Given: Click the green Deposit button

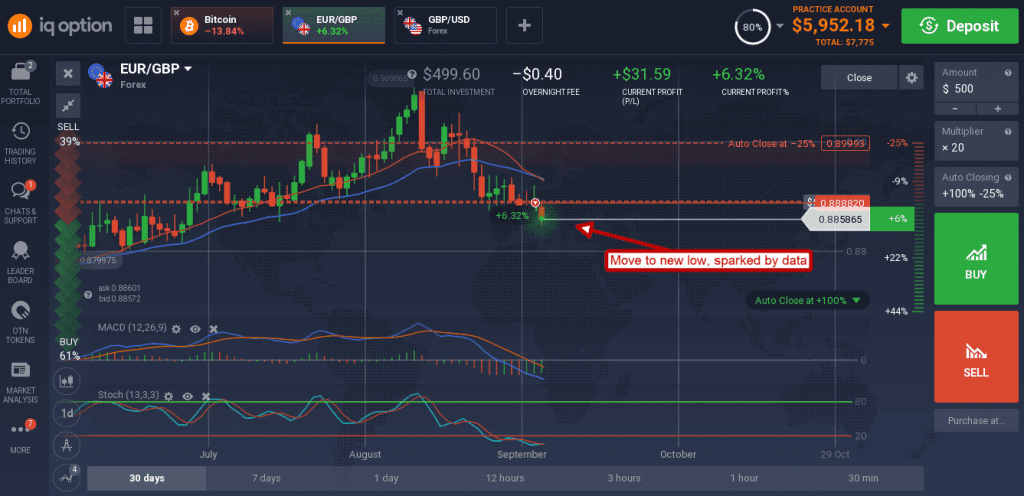Looking at the screenshot, I should click(959, 25).
